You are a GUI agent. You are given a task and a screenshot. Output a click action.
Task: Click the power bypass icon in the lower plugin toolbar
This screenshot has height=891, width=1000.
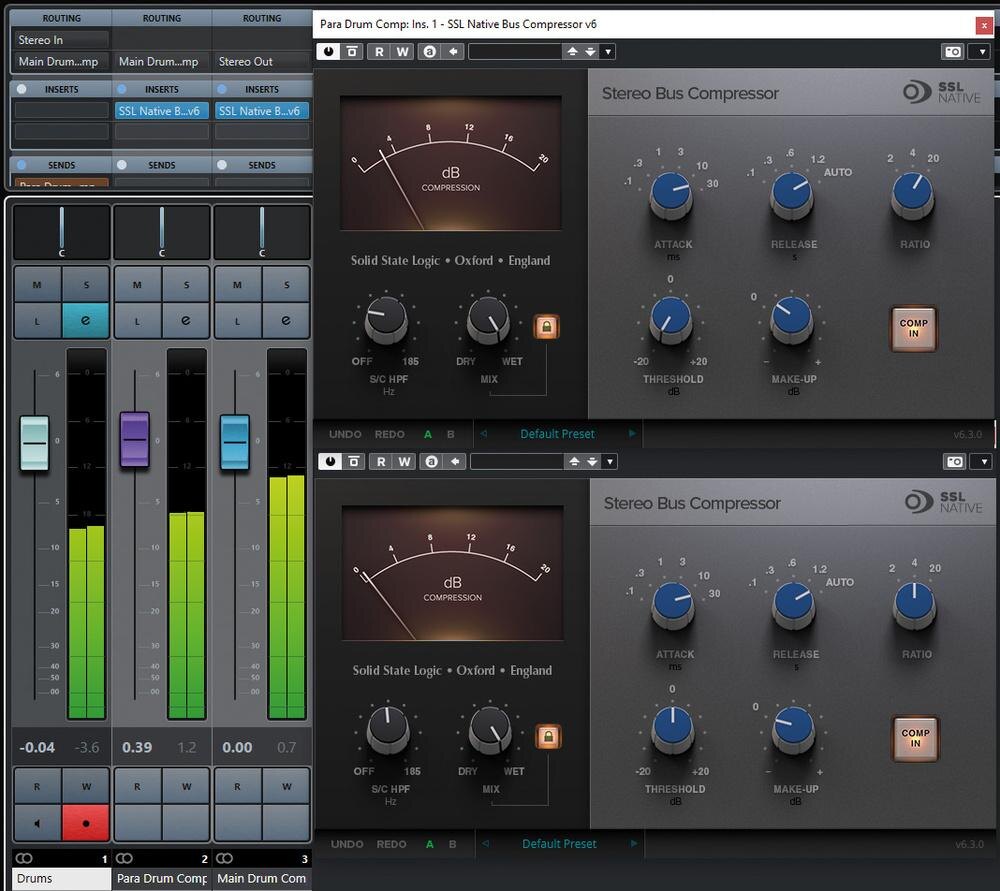click(330, 461)
